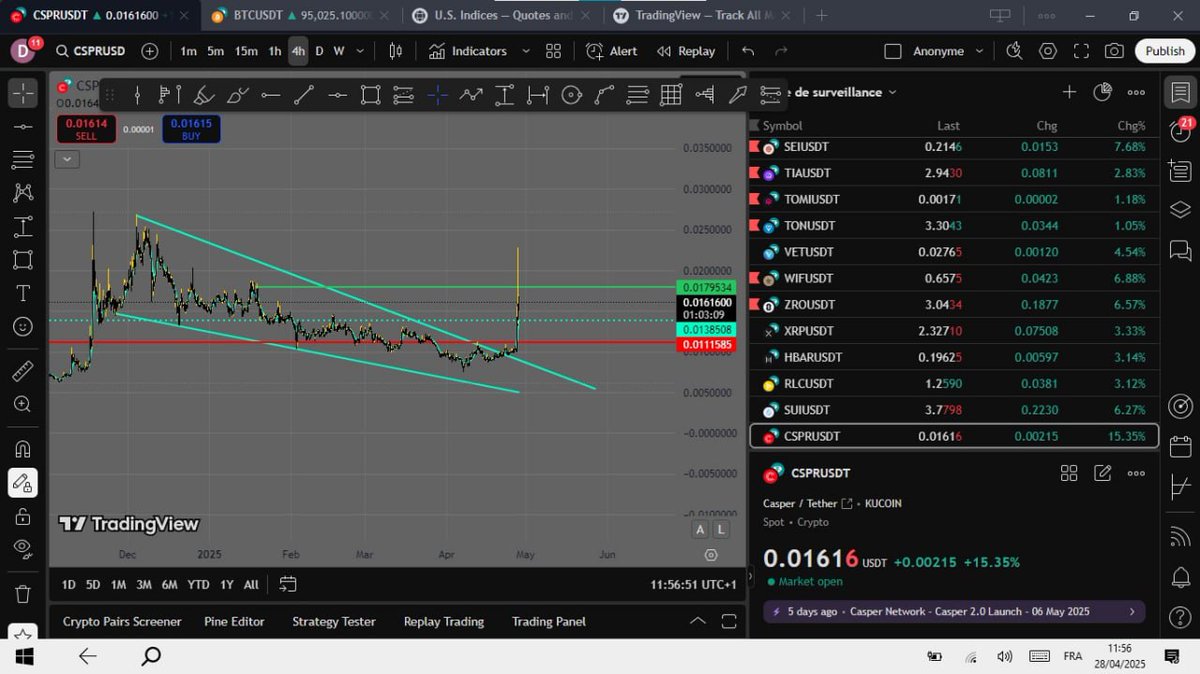Viewport: 1200px width, 674px height.
Task: Toggle the red flag on SEIUSDT row
Action: [754, 146]
